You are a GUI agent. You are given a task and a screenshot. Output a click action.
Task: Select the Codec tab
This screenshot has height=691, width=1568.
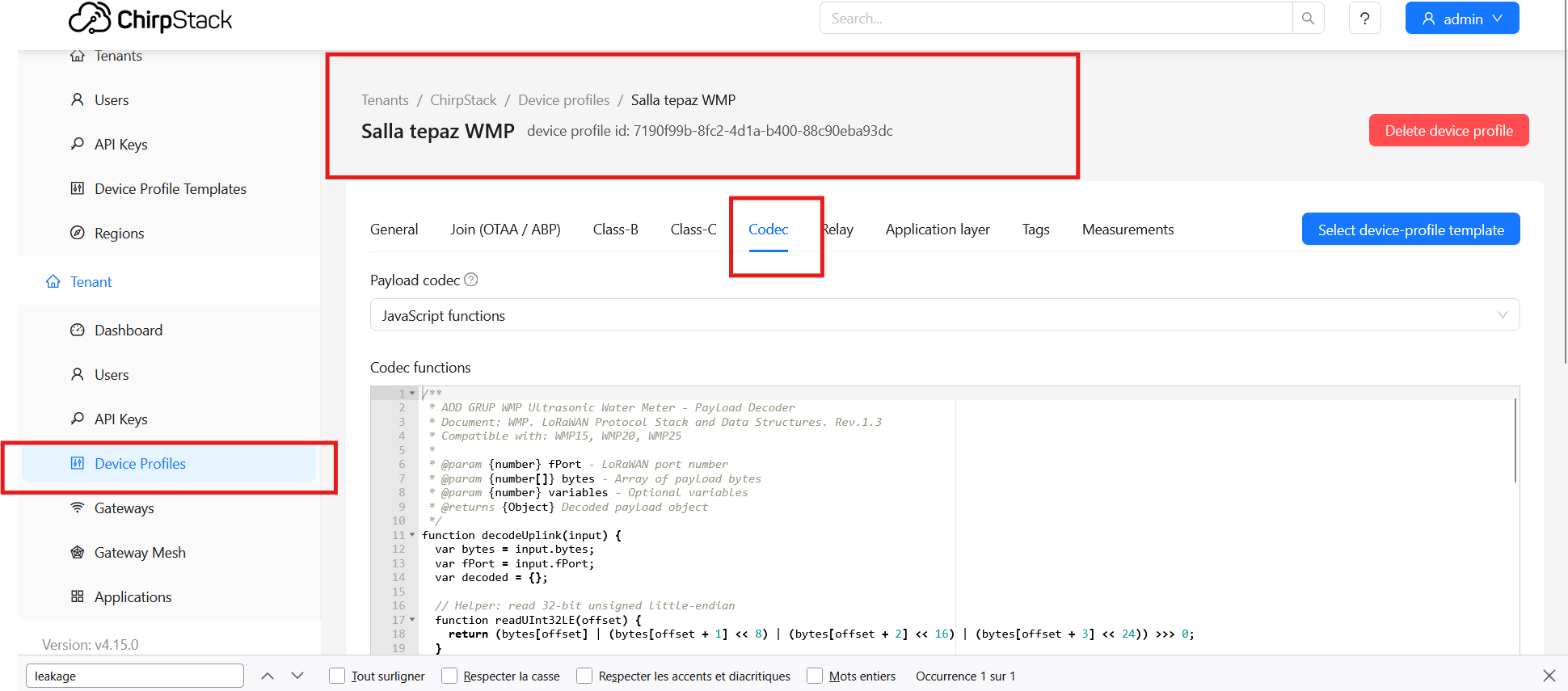768,230
